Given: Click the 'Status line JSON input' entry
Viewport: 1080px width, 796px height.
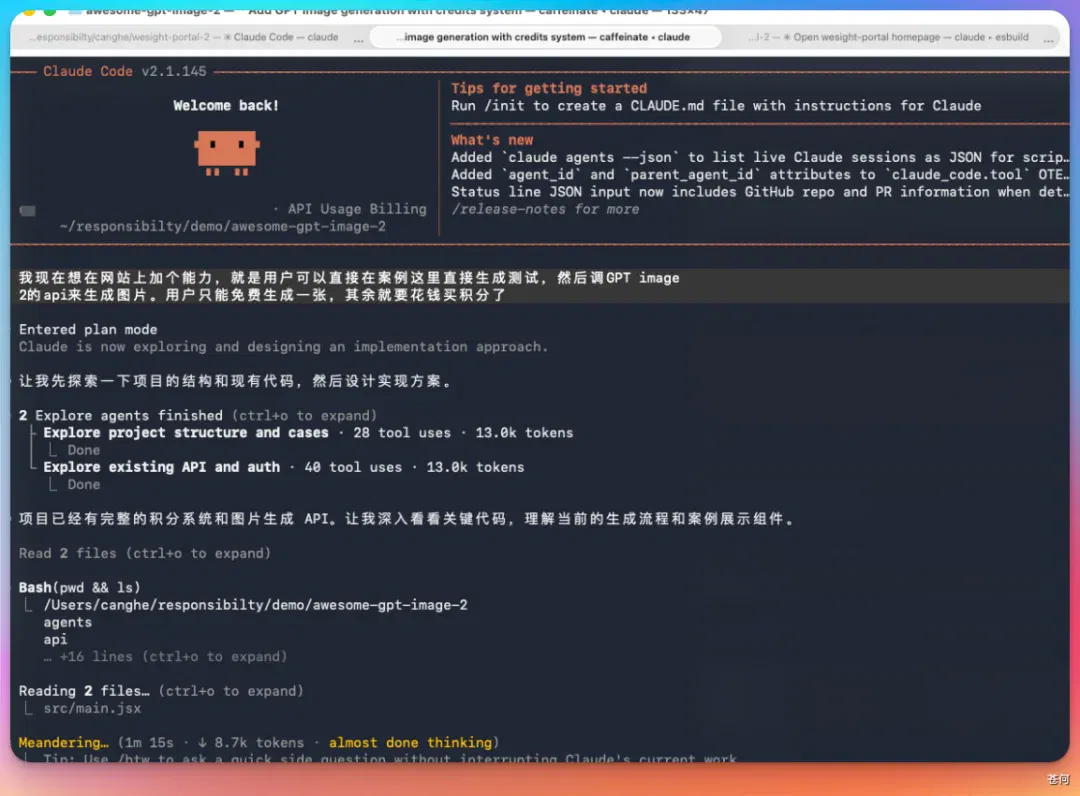Looking at the screenshot, I should click(760, 191).
